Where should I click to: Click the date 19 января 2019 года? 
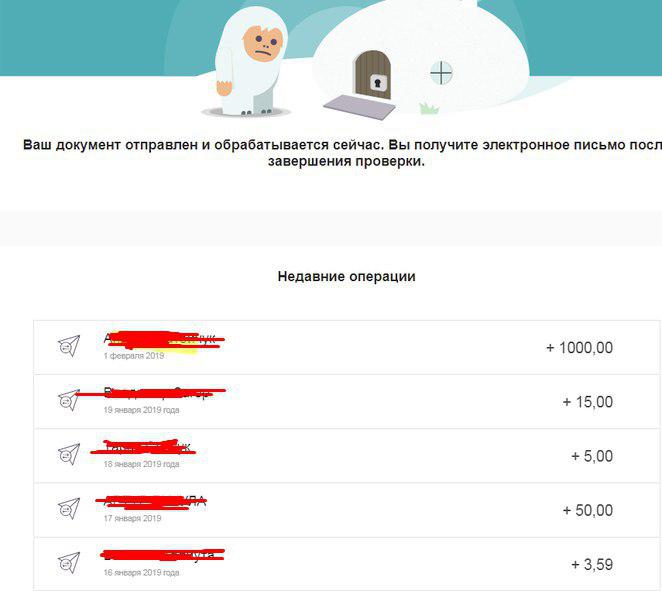pos(141,410)
